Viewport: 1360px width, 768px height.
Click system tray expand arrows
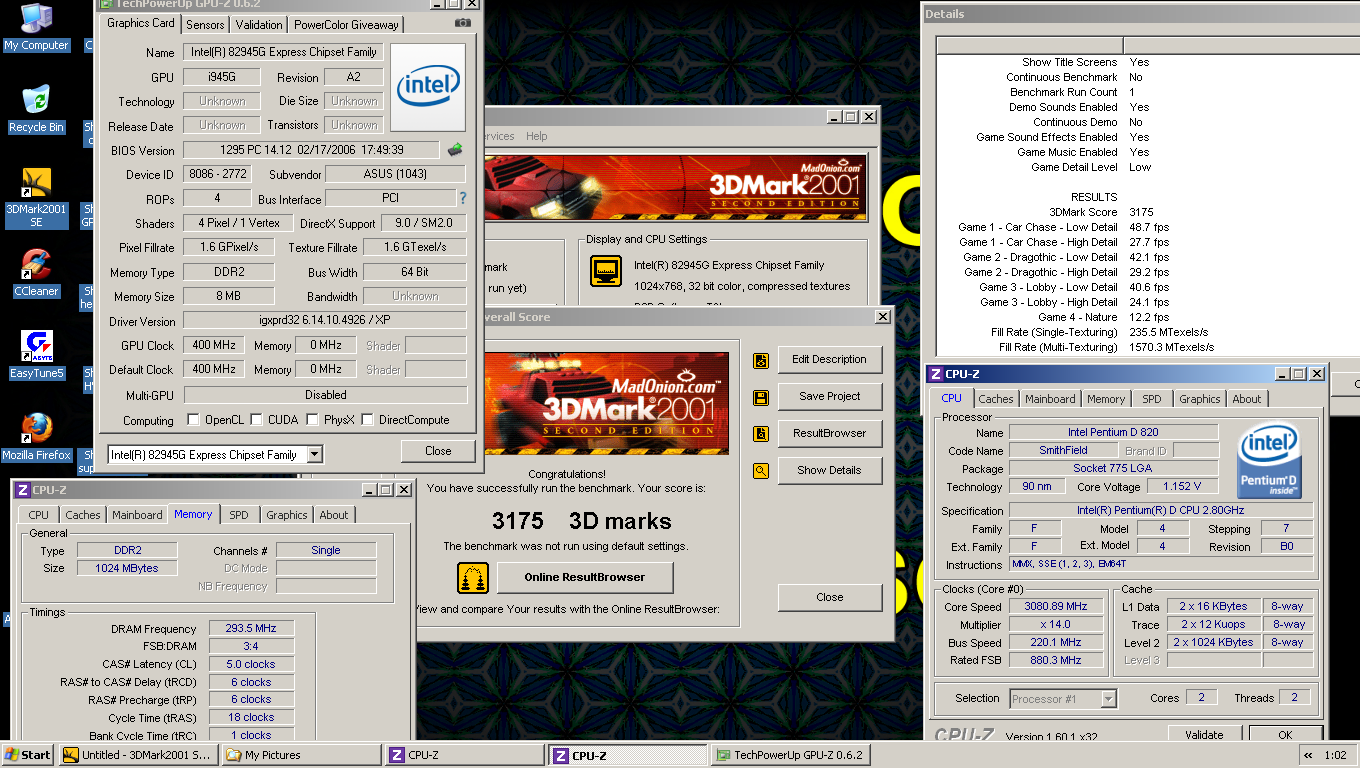pos(1308,755)
